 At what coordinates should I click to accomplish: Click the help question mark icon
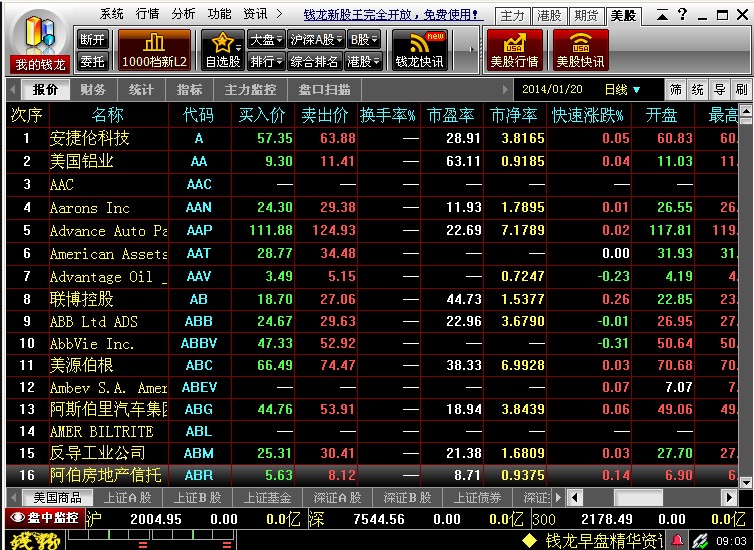pyautogui.click(x=682, y=14)
